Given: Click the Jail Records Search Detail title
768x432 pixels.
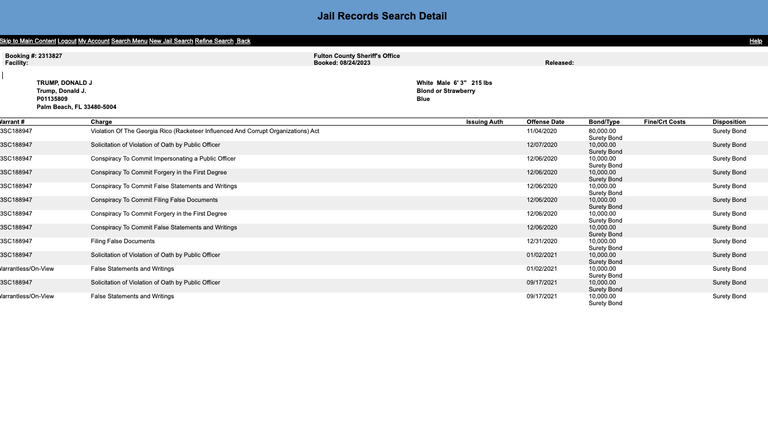Looking at the screenshot, I should click(x=382, y=16).
